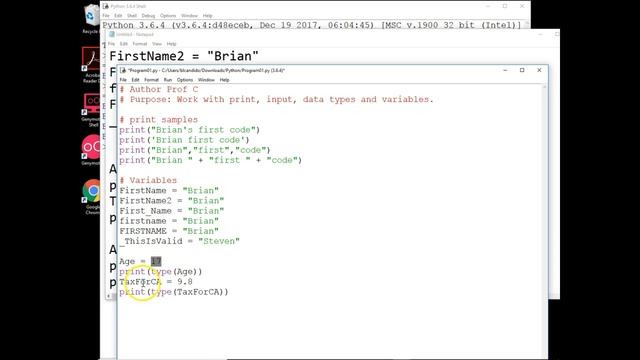Screen dimensions: 640x360
Task: Close the Python Shell window
Action: [x=522, y=6]
